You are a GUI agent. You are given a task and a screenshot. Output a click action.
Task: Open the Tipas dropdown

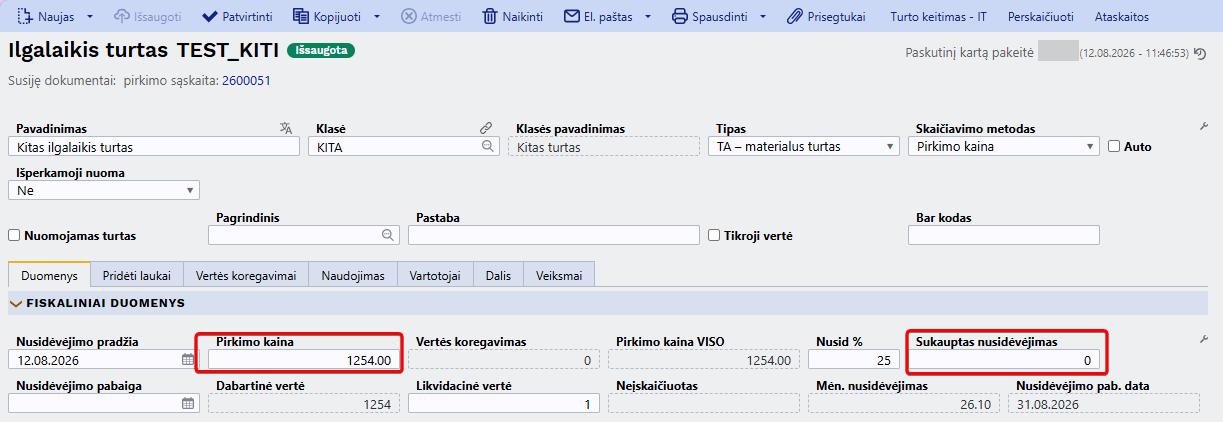(x=804, y=147)
